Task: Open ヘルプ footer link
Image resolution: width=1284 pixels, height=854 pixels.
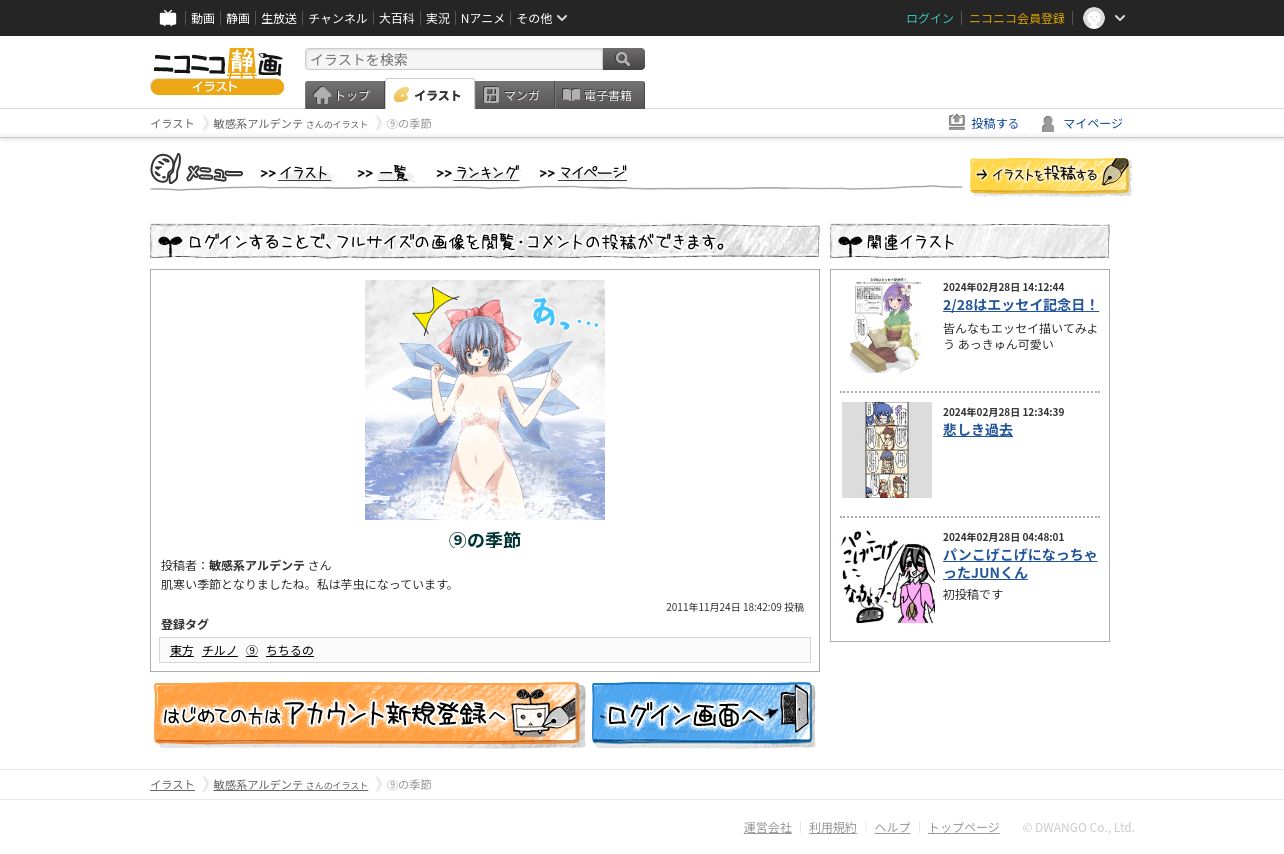Action: tap(893, 827)
